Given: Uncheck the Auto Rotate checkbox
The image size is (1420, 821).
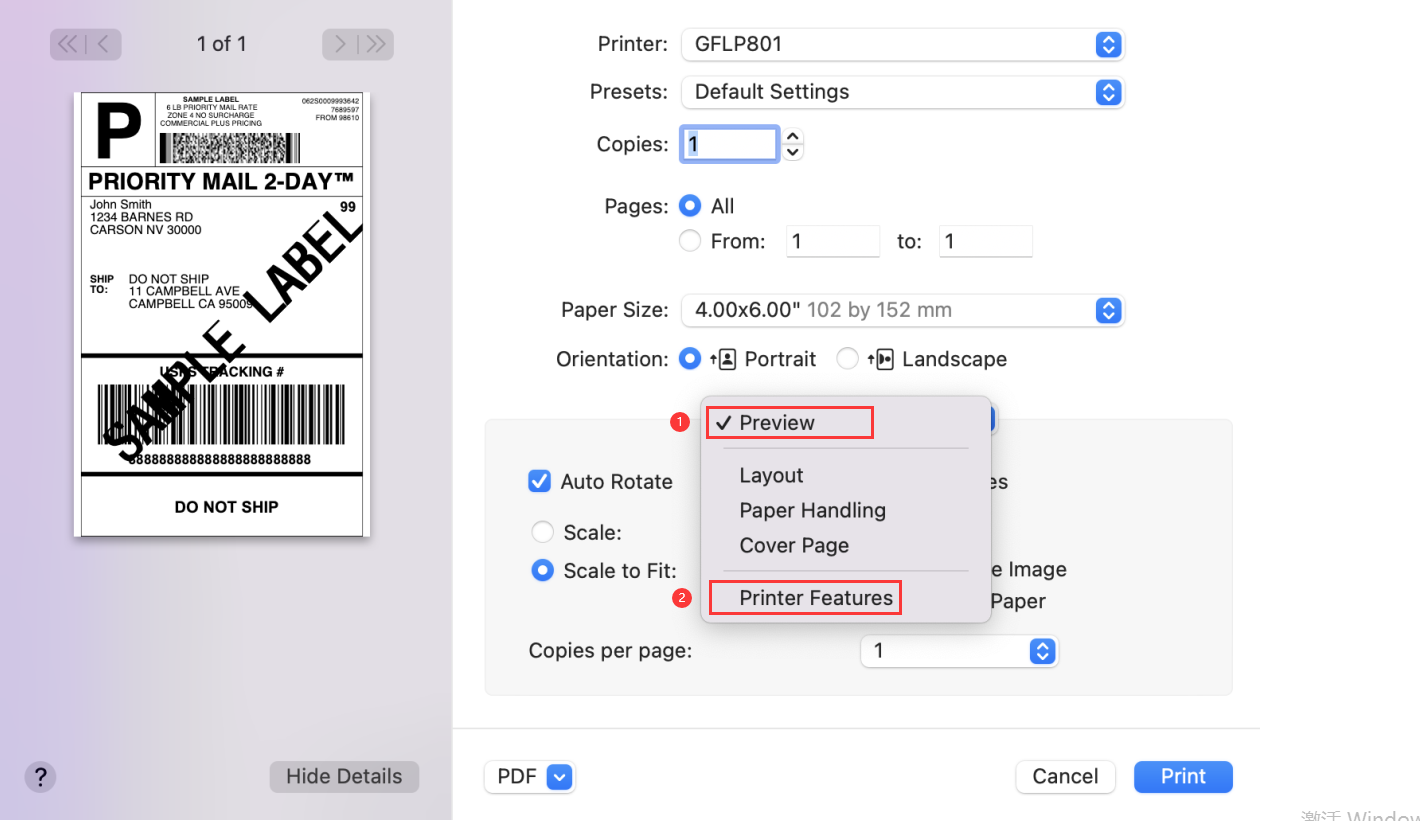Looking at the screenshot, I should click(x=539, y=481).
